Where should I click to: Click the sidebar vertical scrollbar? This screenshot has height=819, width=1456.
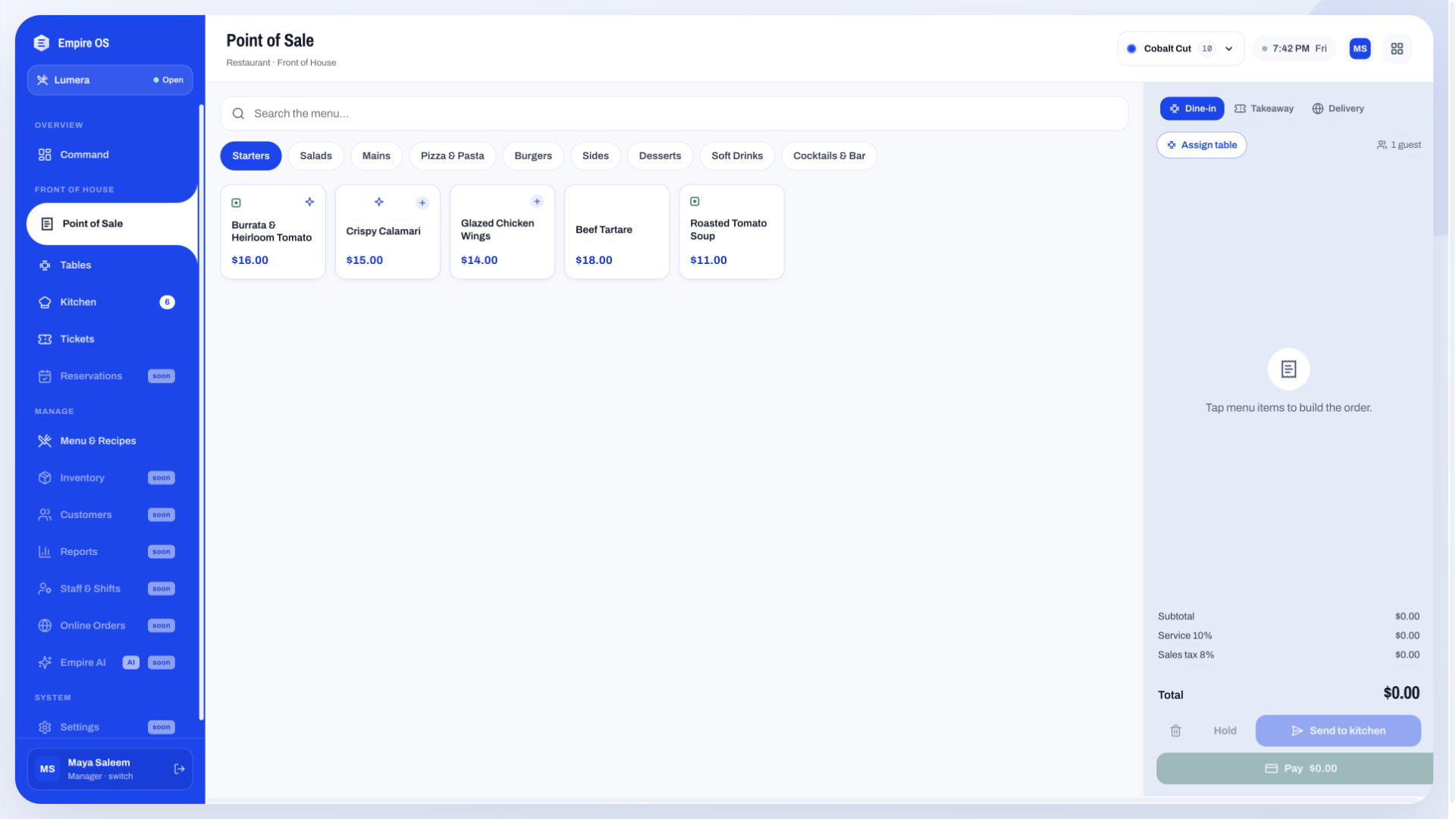point(201,412)
